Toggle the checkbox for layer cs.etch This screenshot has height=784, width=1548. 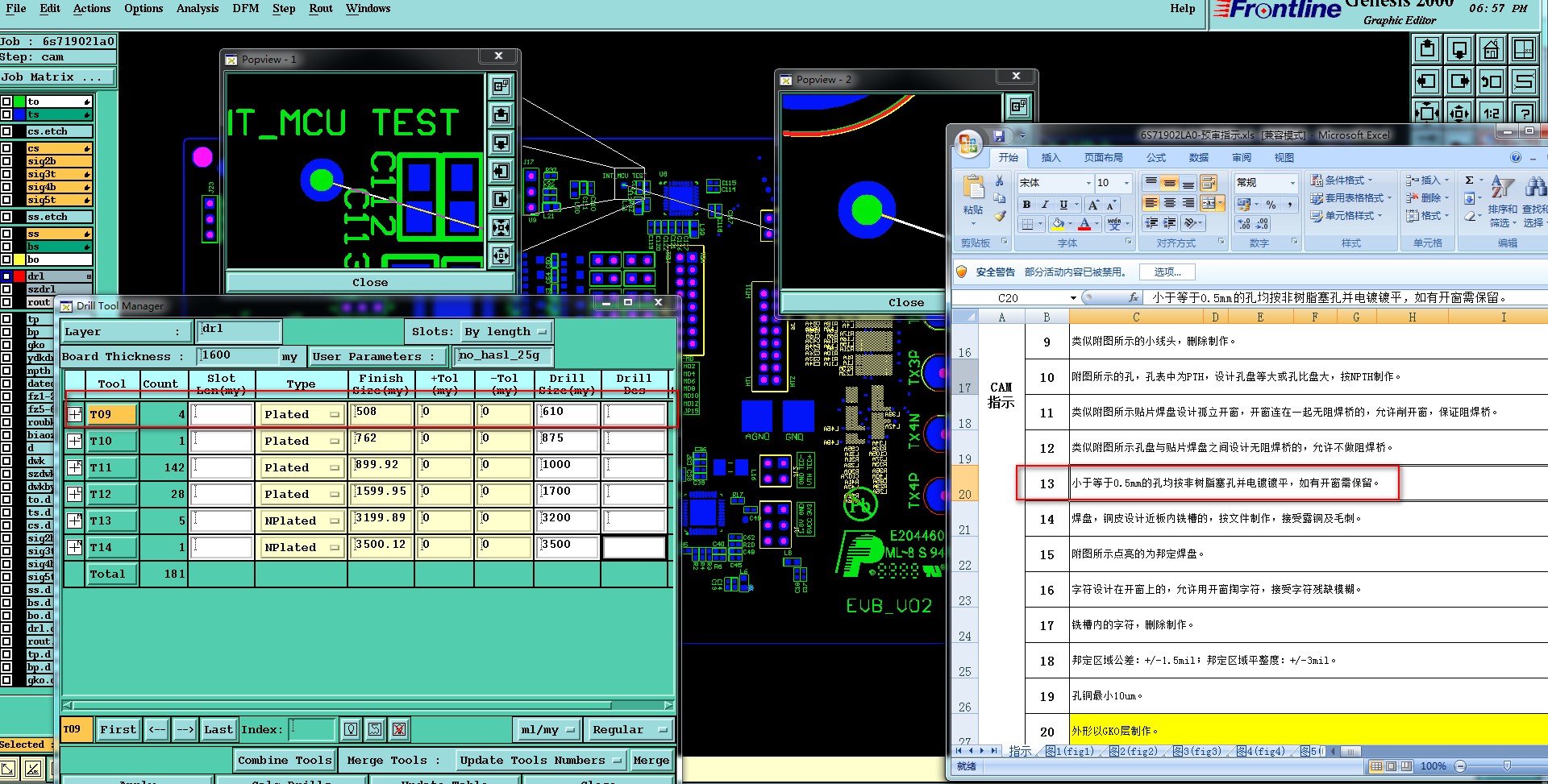pyautogui.click(x=6, y=131)
